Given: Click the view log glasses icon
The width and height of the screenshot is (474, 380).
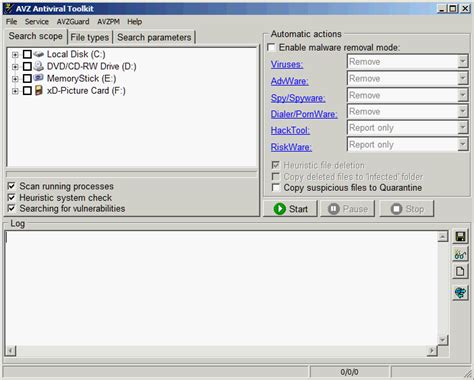Looking at the screenshot, I should (460, 255).
